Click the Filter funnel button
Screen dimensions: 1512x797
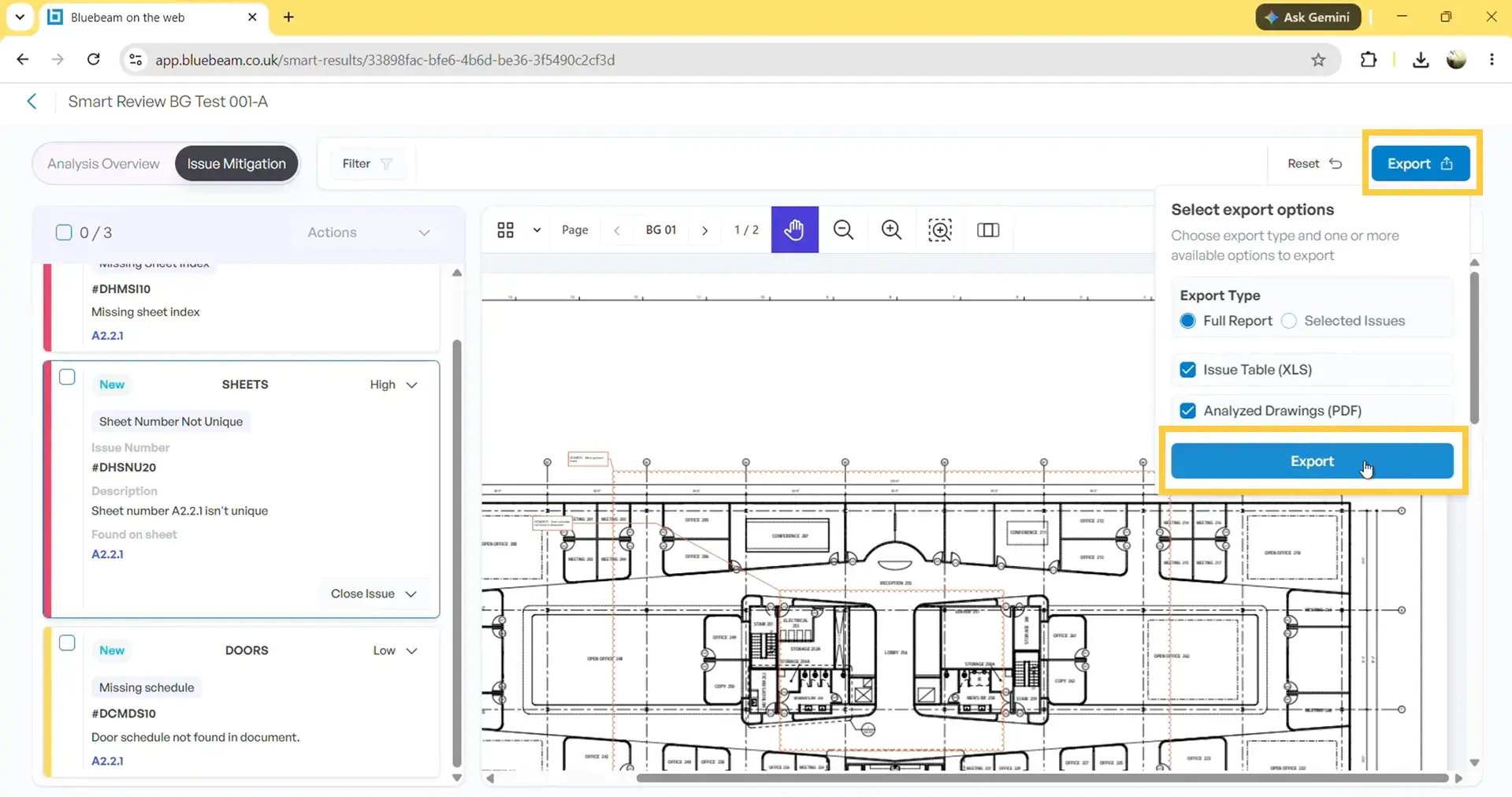click(x=367, y=163)
